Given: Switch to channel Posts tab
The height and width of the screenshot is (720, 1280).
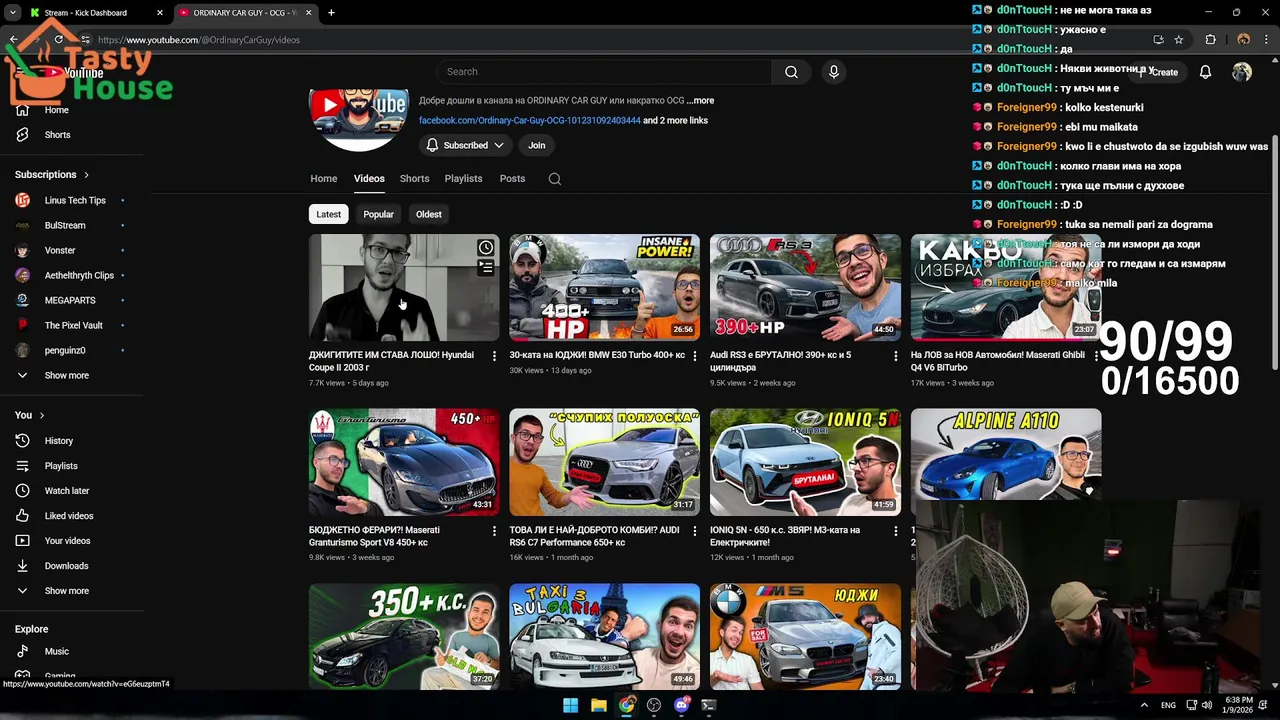Looking at the screenshot, I should (512, 179).
